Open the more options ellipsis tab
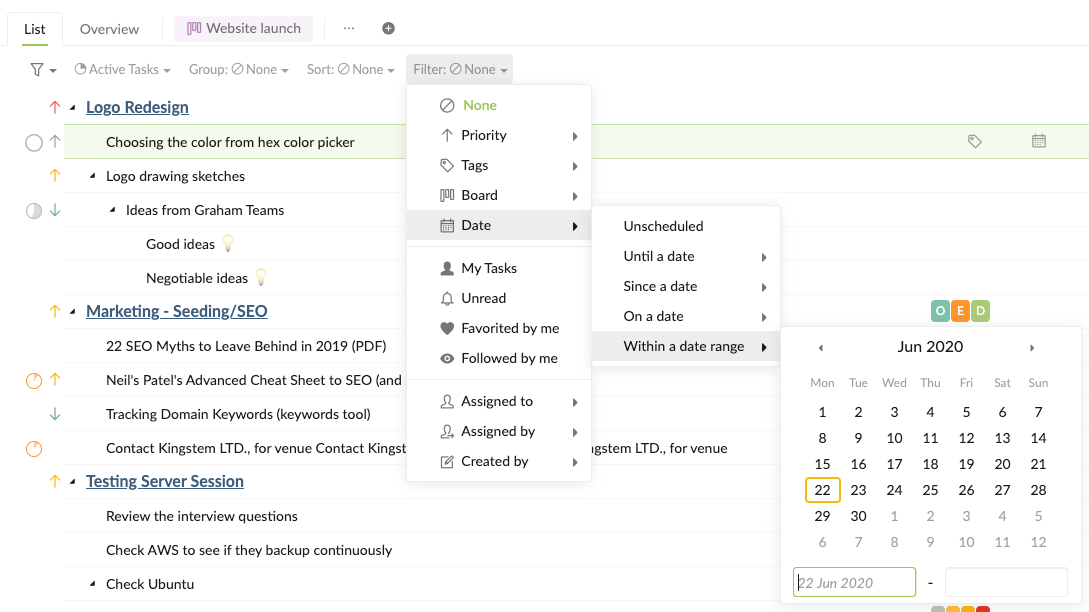Viewport: 1089px width, 612px height. click(x=349, y=28)
